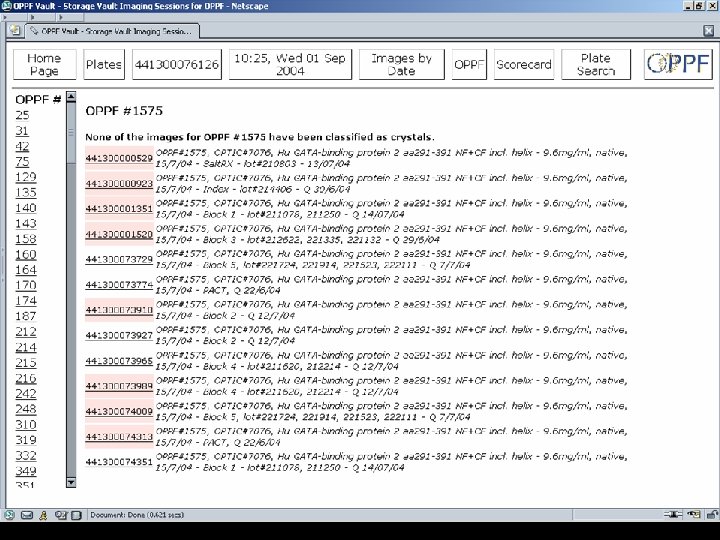Click the 'OPPF #1575' heading text
The image size is (720, 540).
[124, 111]
